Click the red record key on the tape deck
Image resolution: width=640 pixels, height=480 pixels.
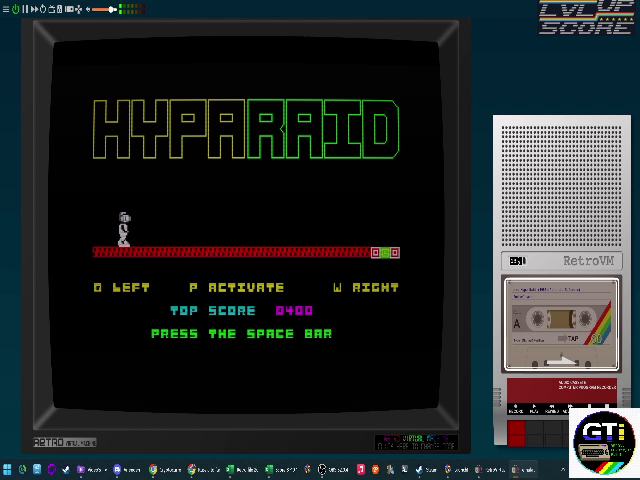tap(517, 433)
